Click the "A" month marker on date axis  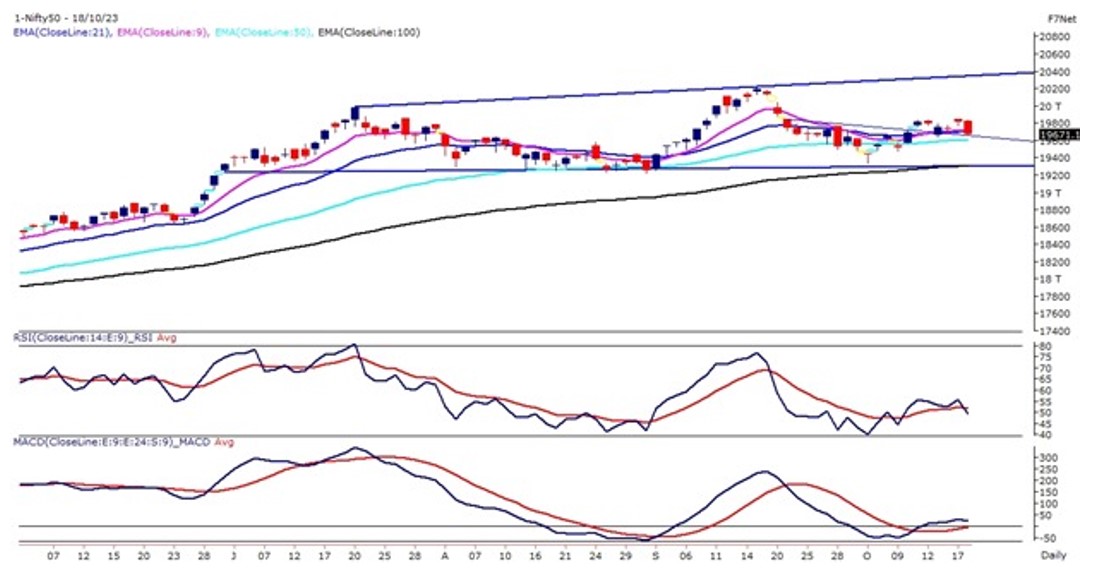pyautogui.click(x=445, y=556)
